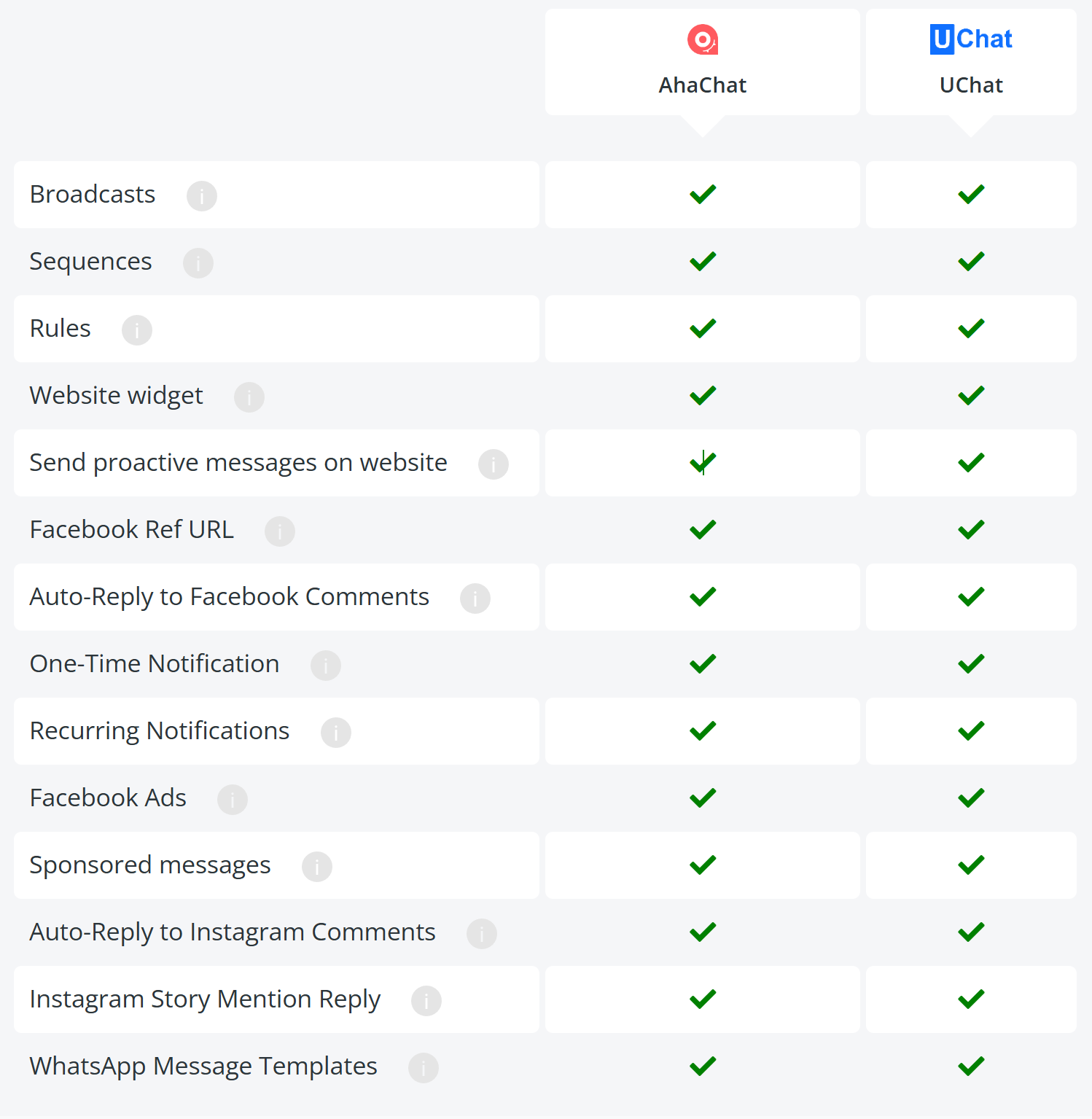1092x1119 pixels.
Task: Show info for Sponsored messages
Action: click(x=317, y=867)
